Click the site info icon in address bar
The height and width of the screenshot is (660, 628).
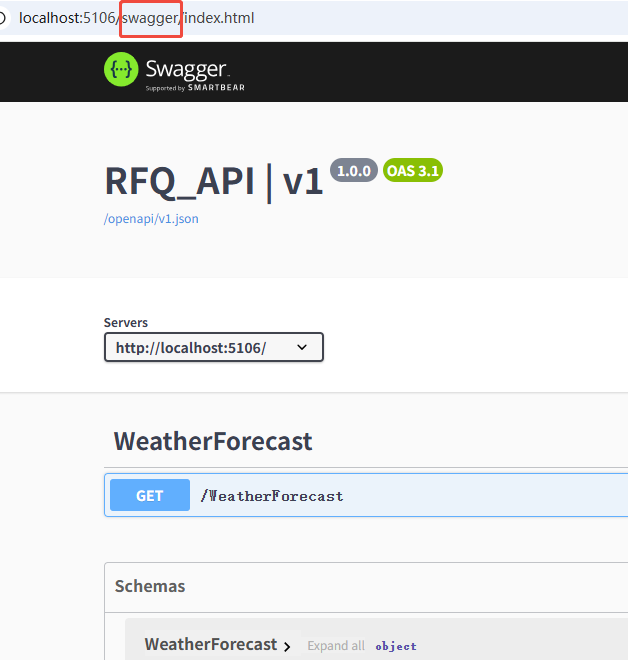coord(2,18)
